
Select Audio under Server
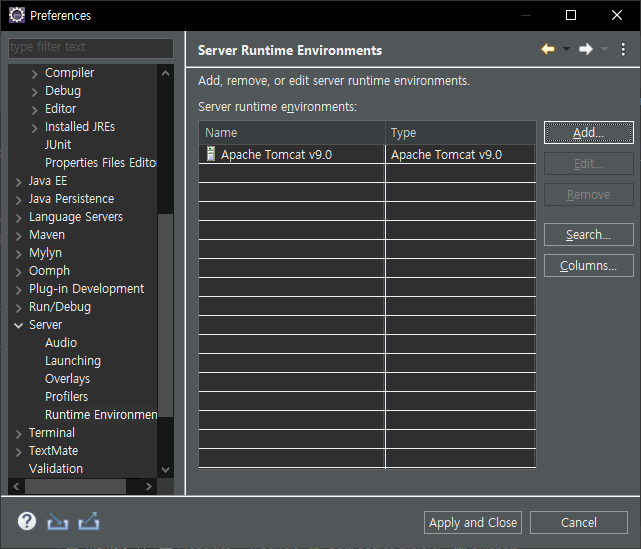(x=61, y=343)
